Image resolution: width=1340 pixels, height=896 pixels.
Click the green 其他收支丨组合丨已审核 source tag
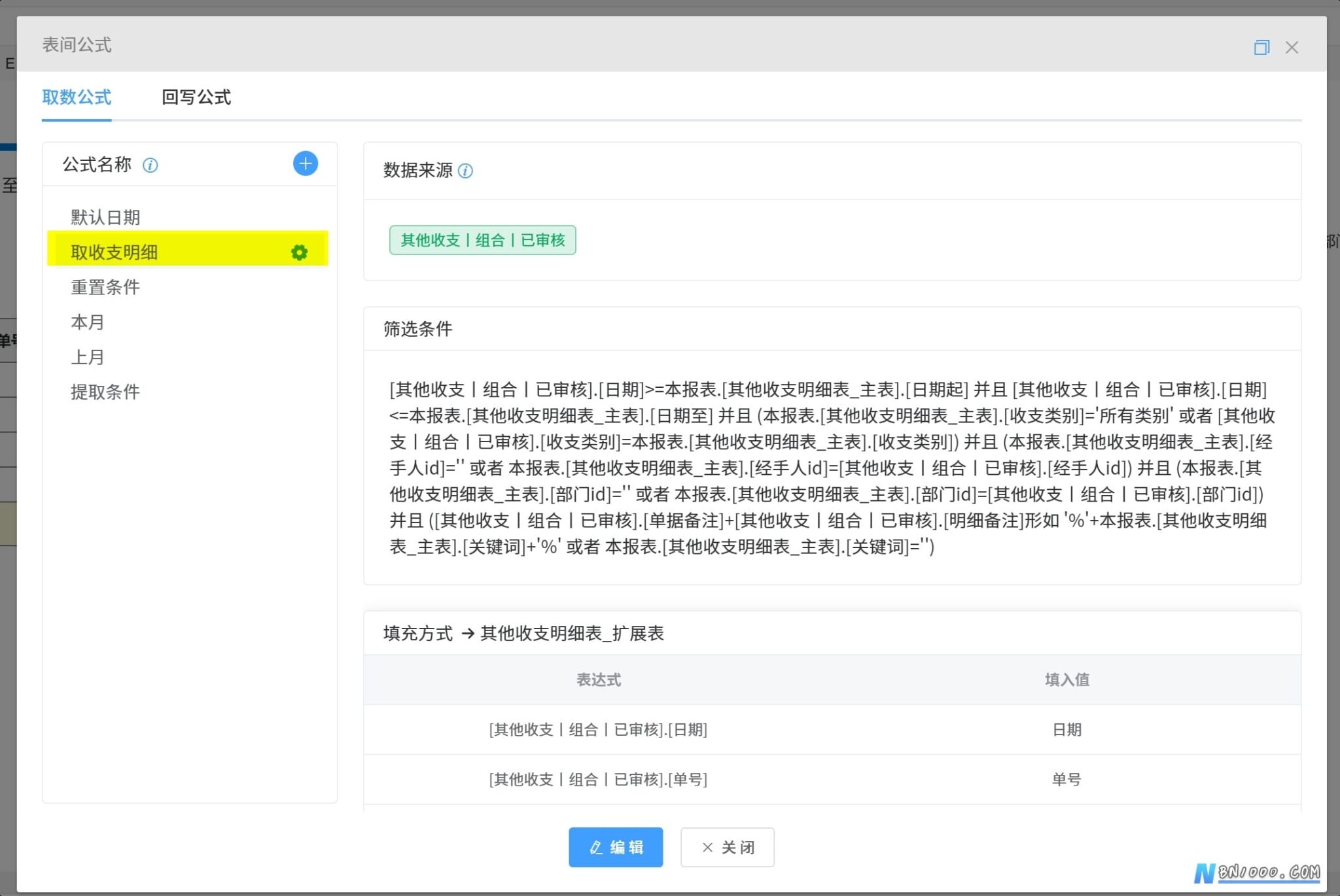click(482, 240)
